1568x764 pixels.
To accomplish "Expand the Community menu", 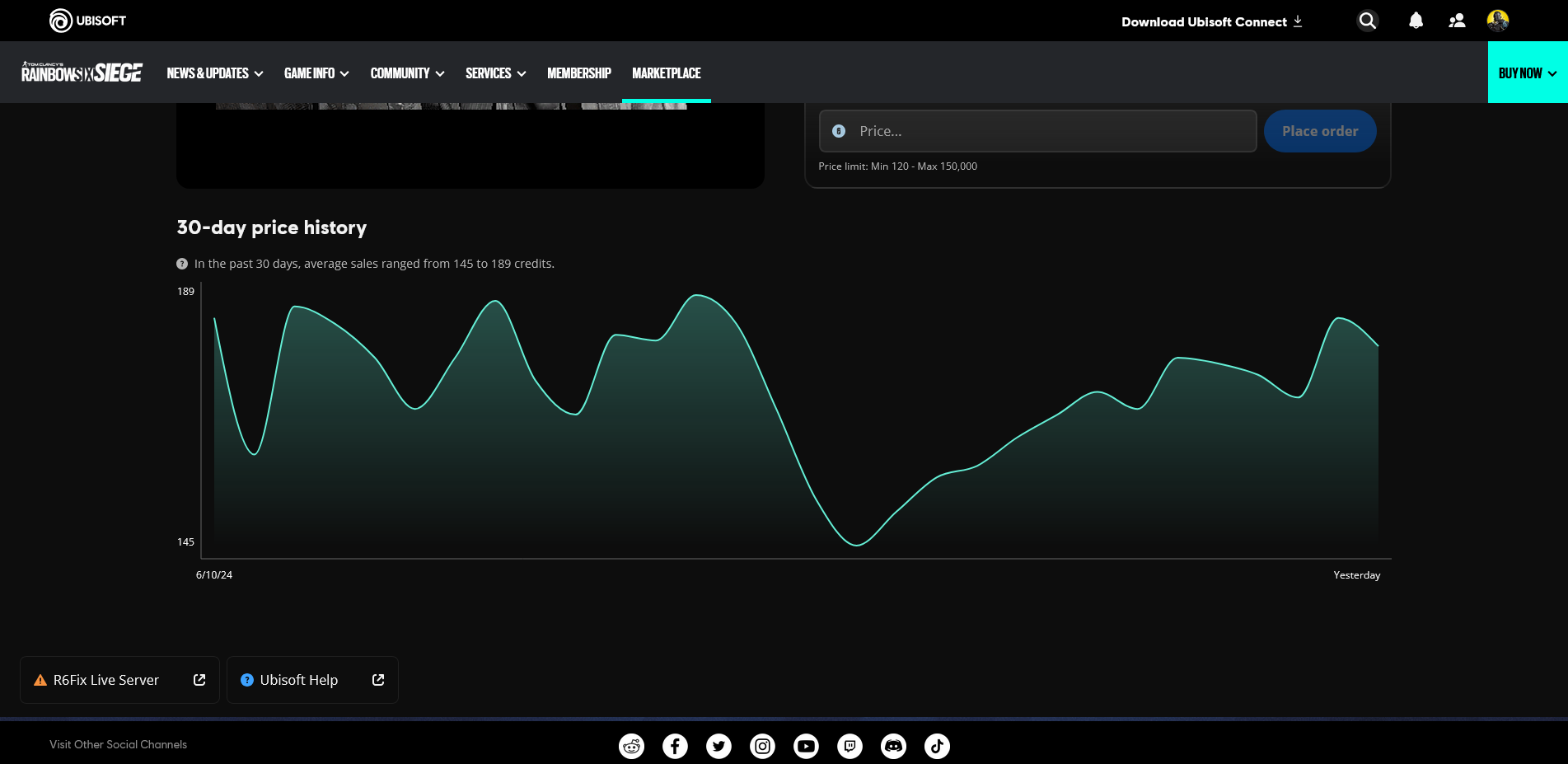I will [407, 73].
